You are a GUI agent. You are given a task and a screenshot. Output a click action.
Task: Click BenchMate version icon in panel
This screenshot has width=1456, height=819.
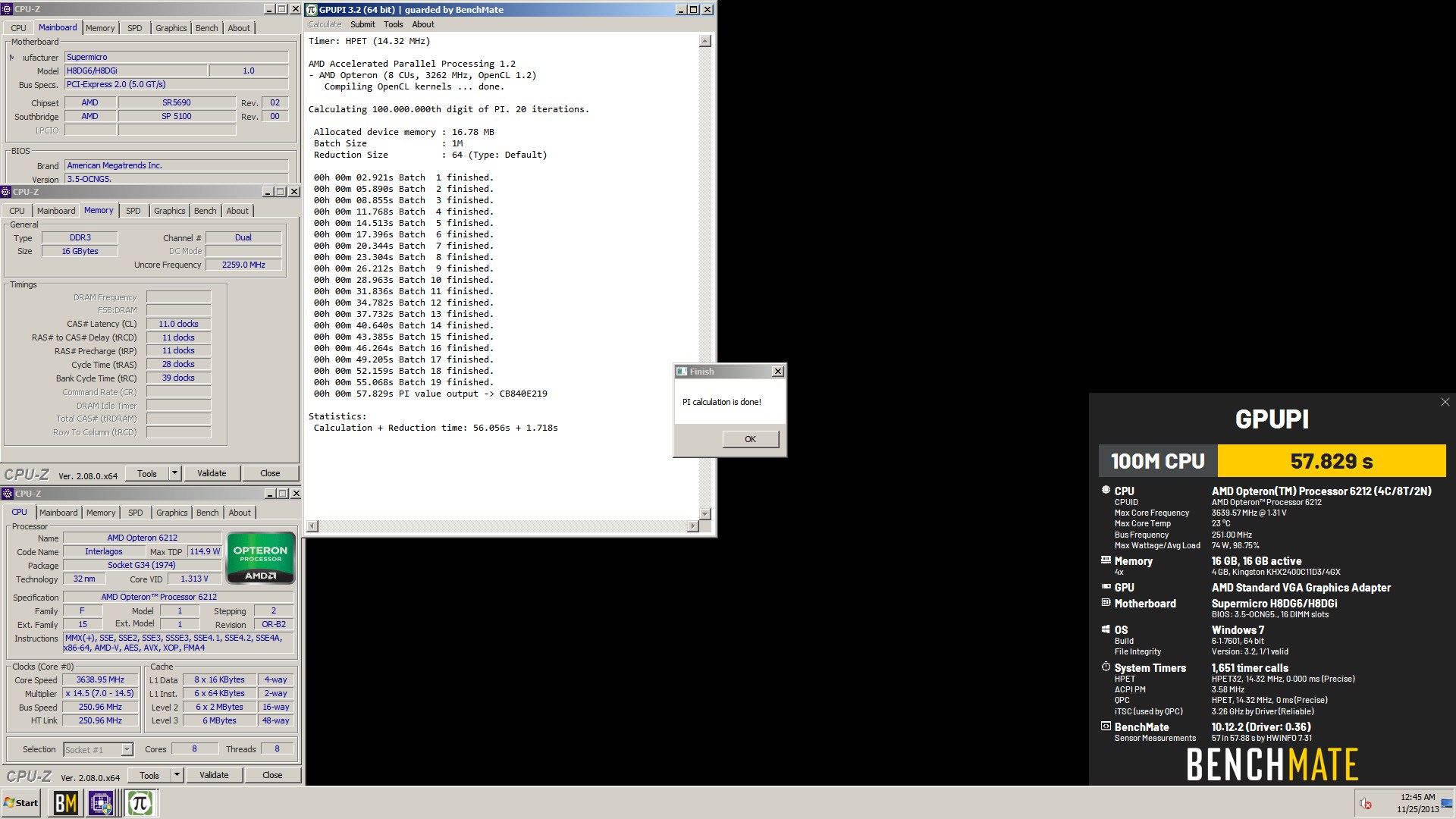click(1106, 726)
